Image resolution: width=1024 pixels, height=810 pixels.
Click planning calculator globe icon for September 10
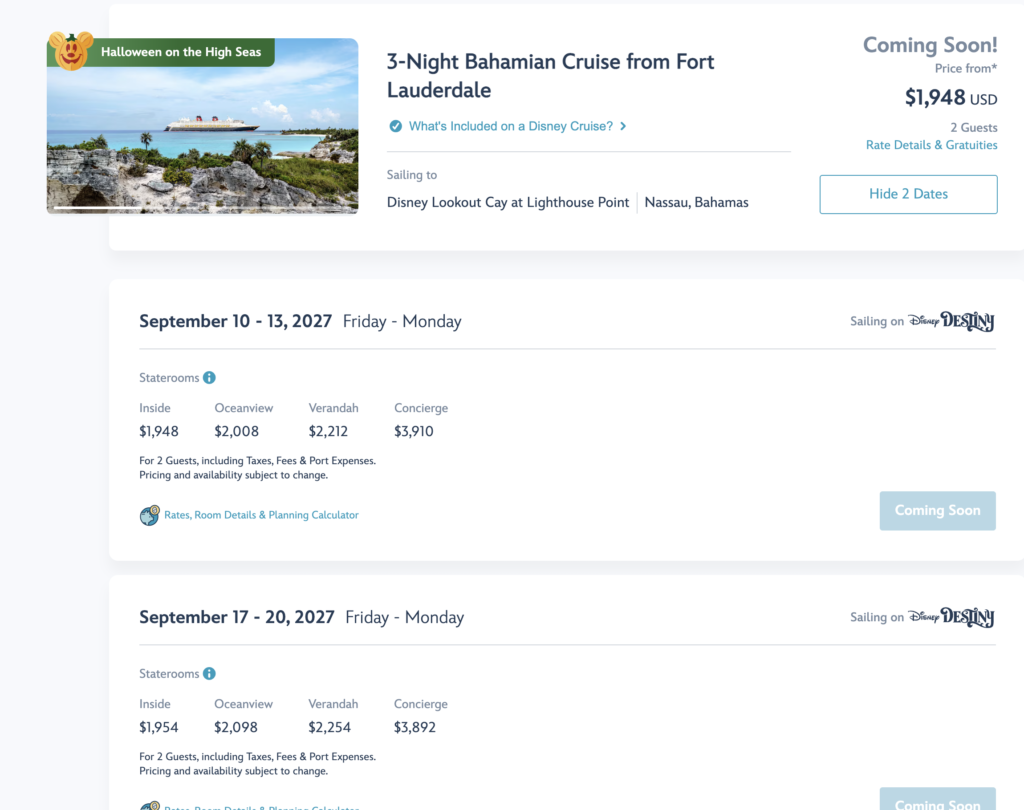(x=150, y=515)
